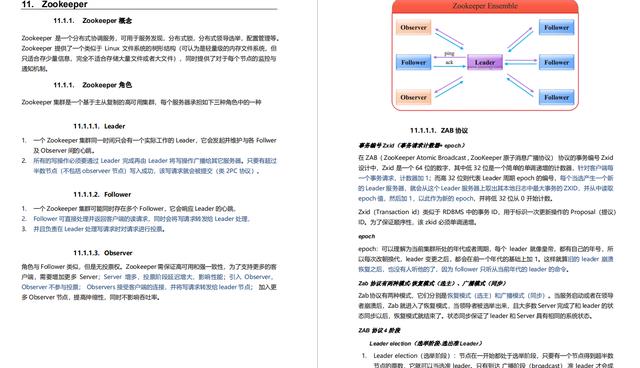Click the ack label on diagram arrow
The height and width of the screenshot is (368, 640).
(x=449, y=62)
